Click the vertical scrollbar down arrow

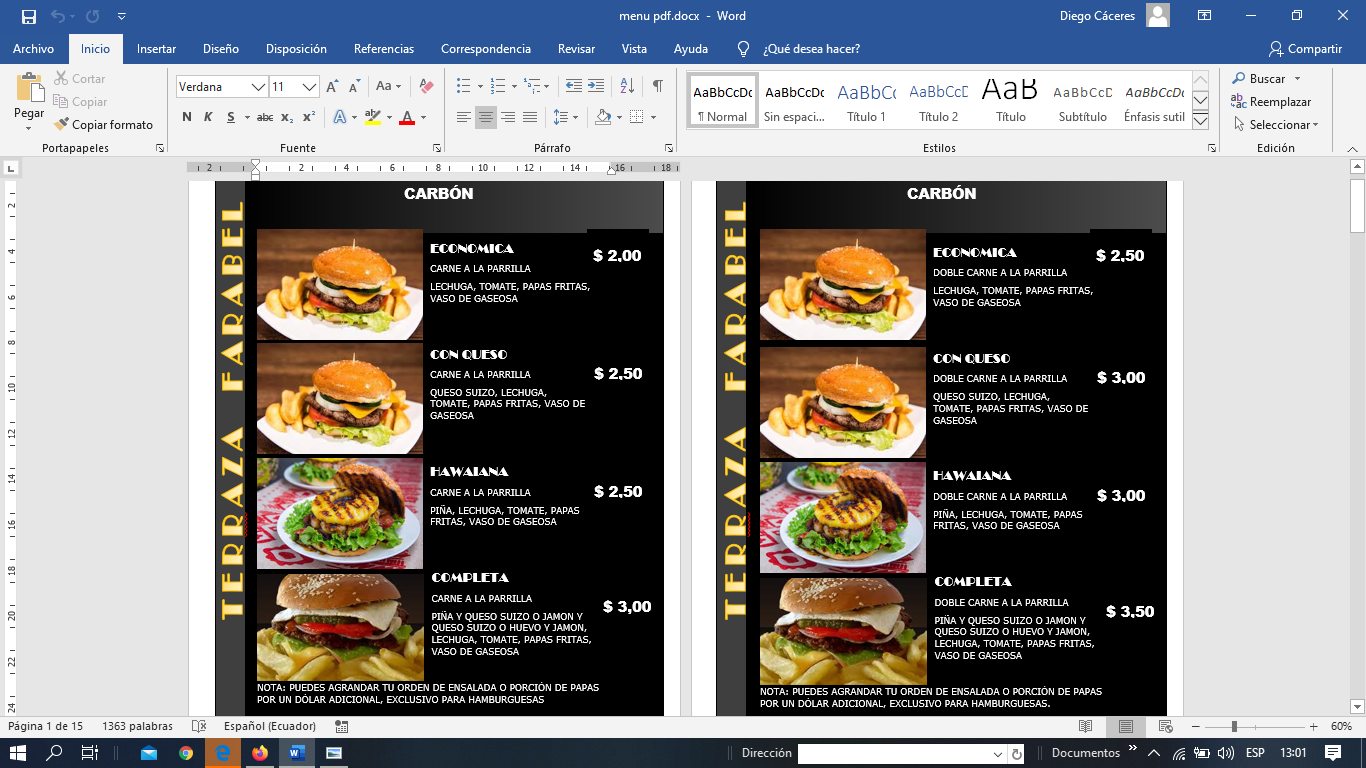coord(1357,706)
